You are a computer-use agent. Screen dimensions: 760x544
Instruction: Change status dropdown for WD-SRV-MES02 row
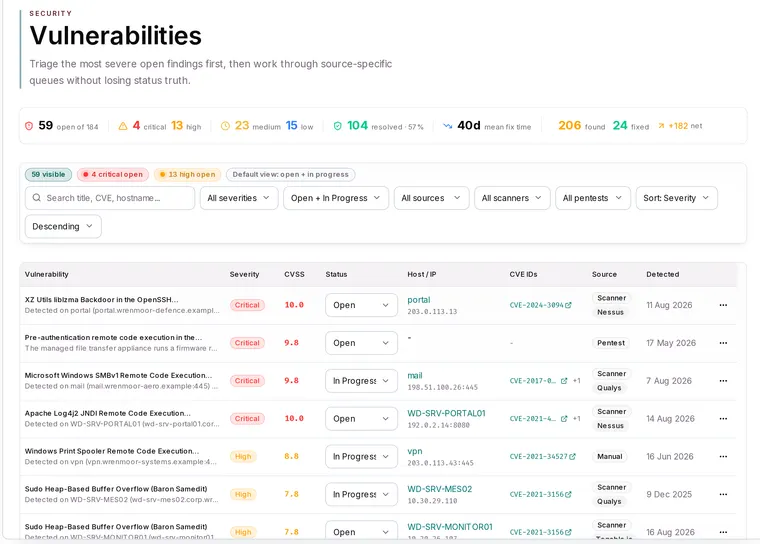362,494
